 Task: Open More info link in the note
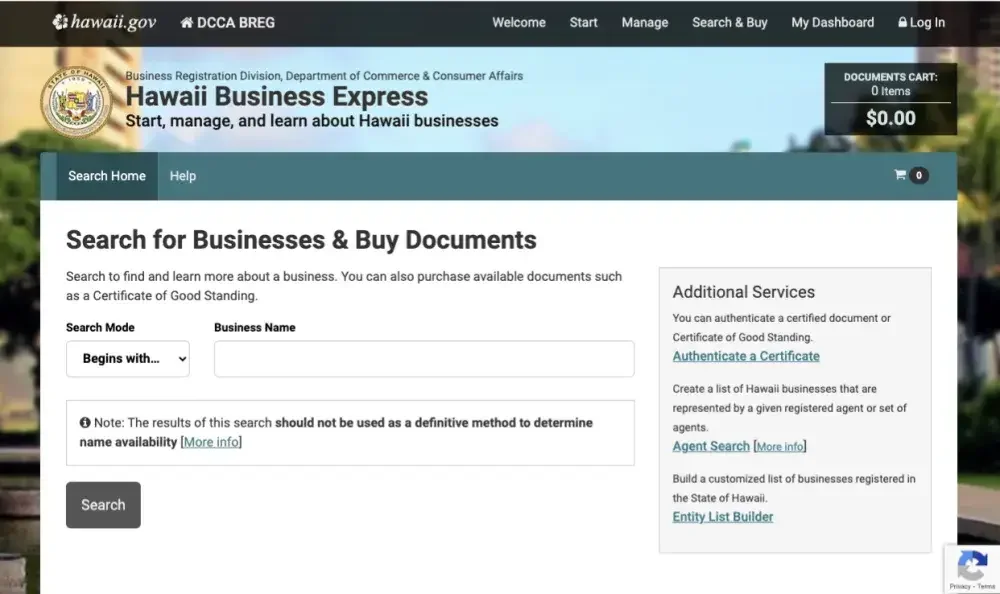(211, 442)
